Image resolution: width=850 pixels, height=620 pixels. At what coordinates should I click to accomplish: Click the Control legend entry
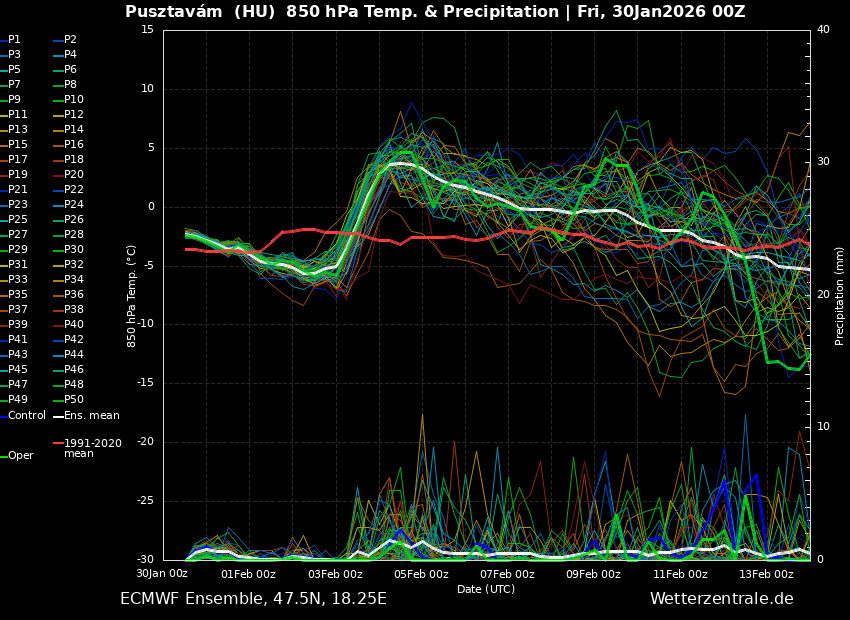click(27, 416)
